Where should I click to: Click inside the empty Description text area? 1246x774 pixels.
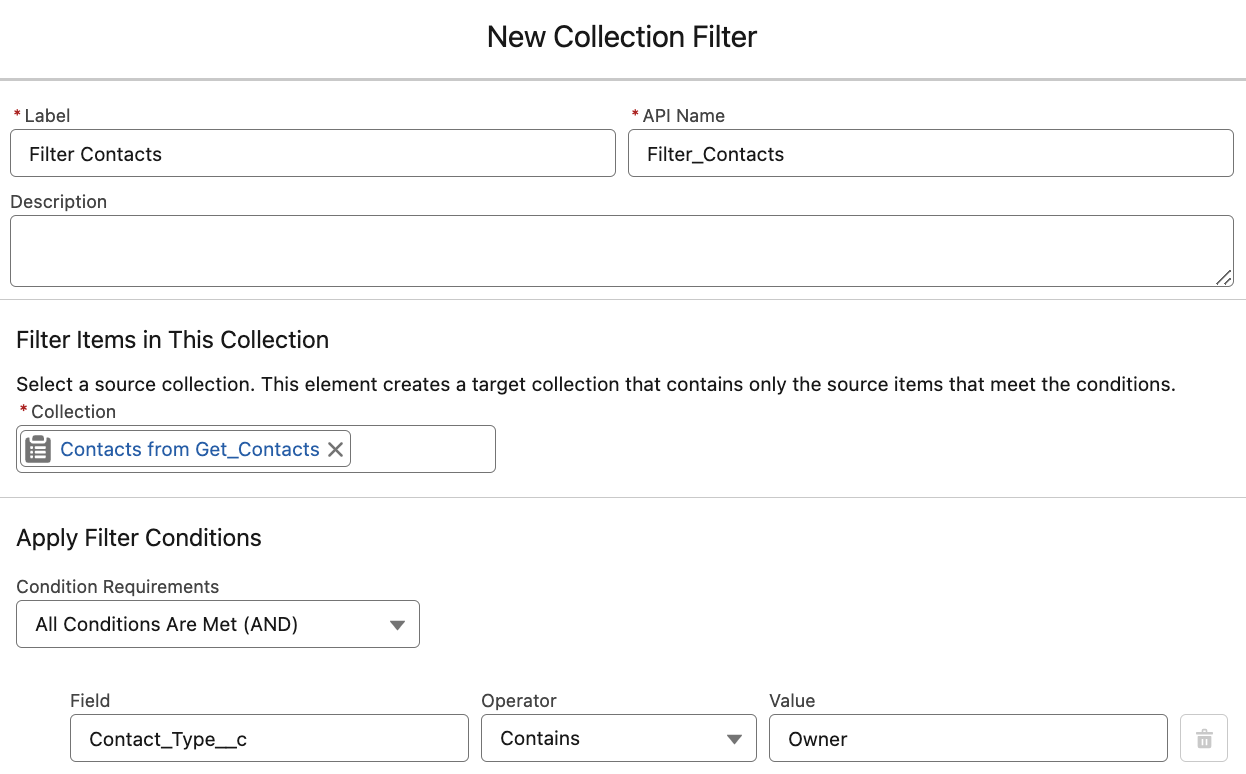[620, 251]
